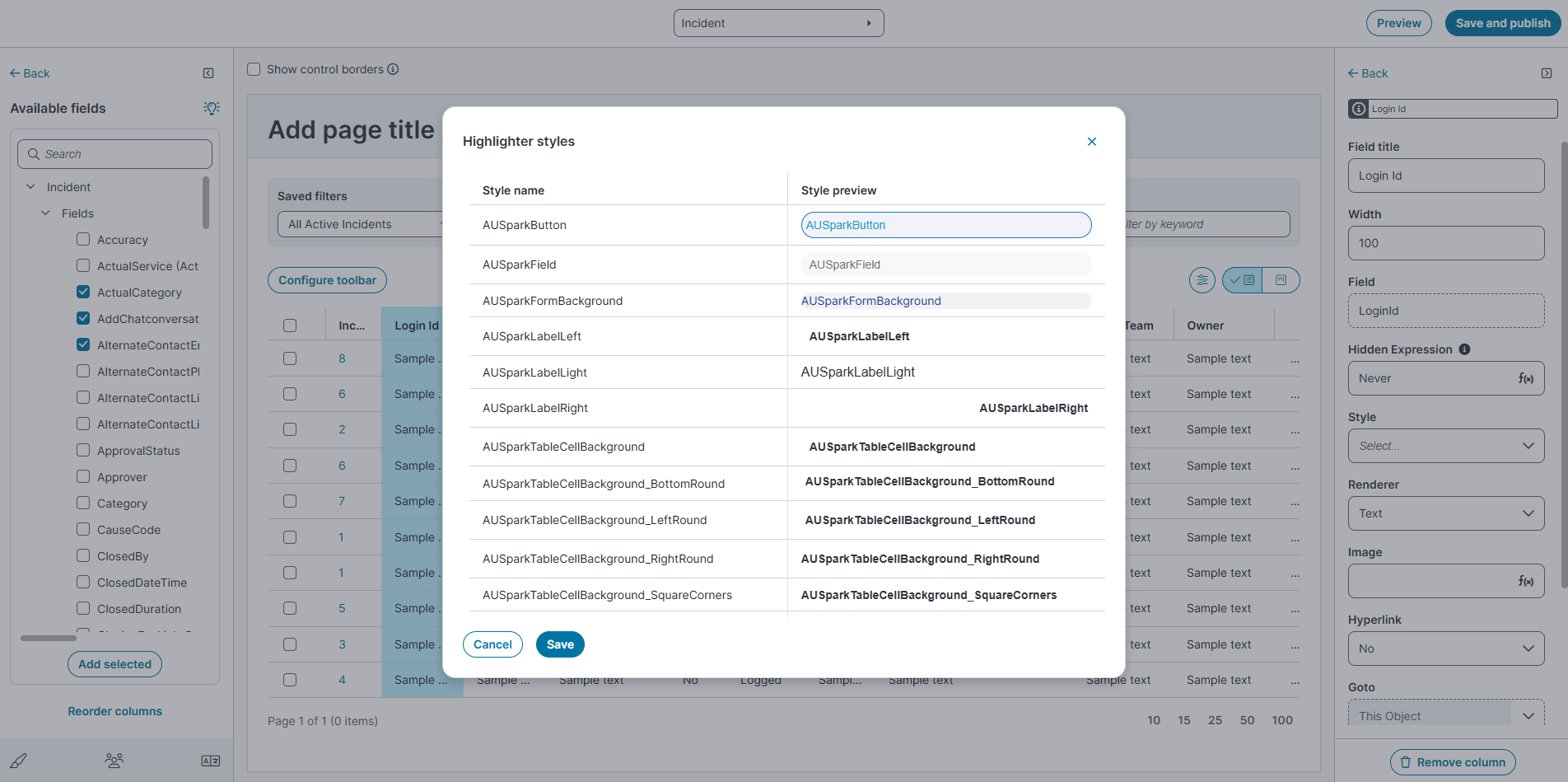Viewport: 1568px width, 782px height.
Task: Set page size to 50
Action: click(x=1247, y=720)
